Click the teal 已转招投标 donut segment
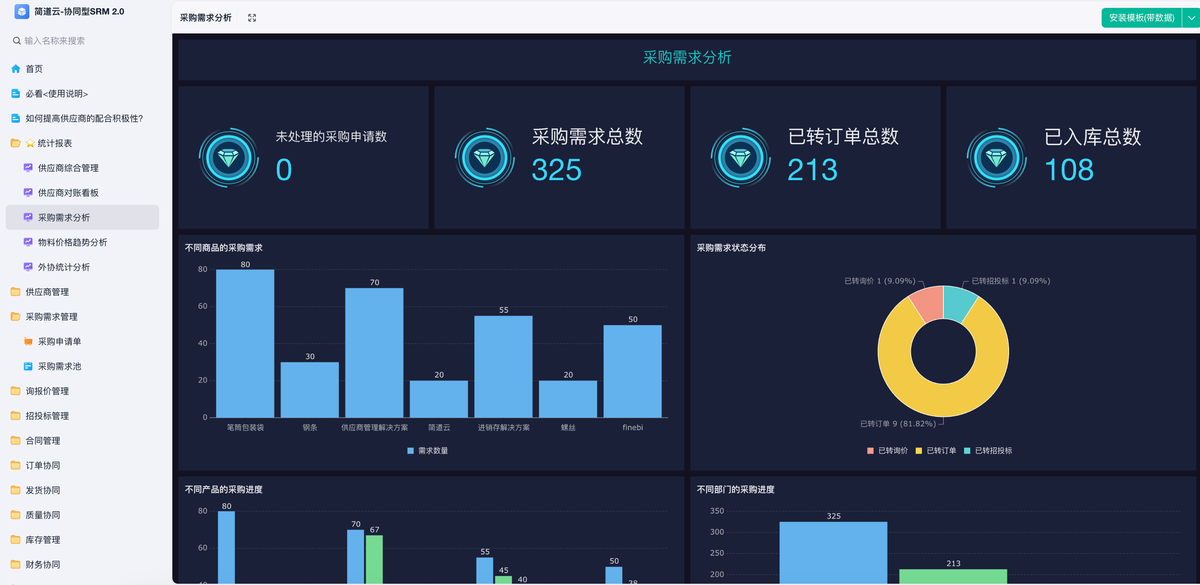The height and width of the screenshot is (585, 1200). coord(959,304)
